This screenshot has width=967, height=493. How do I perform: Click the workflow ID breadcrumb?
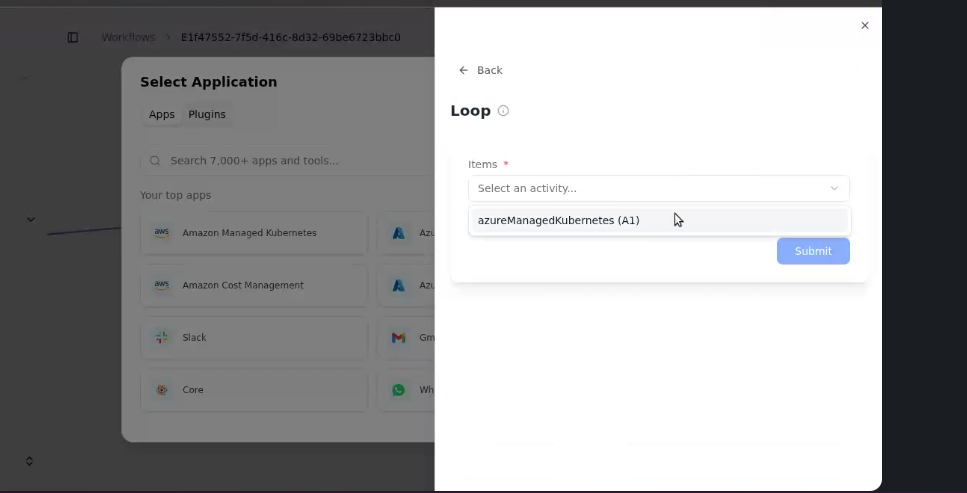click(x=290, y=38)
